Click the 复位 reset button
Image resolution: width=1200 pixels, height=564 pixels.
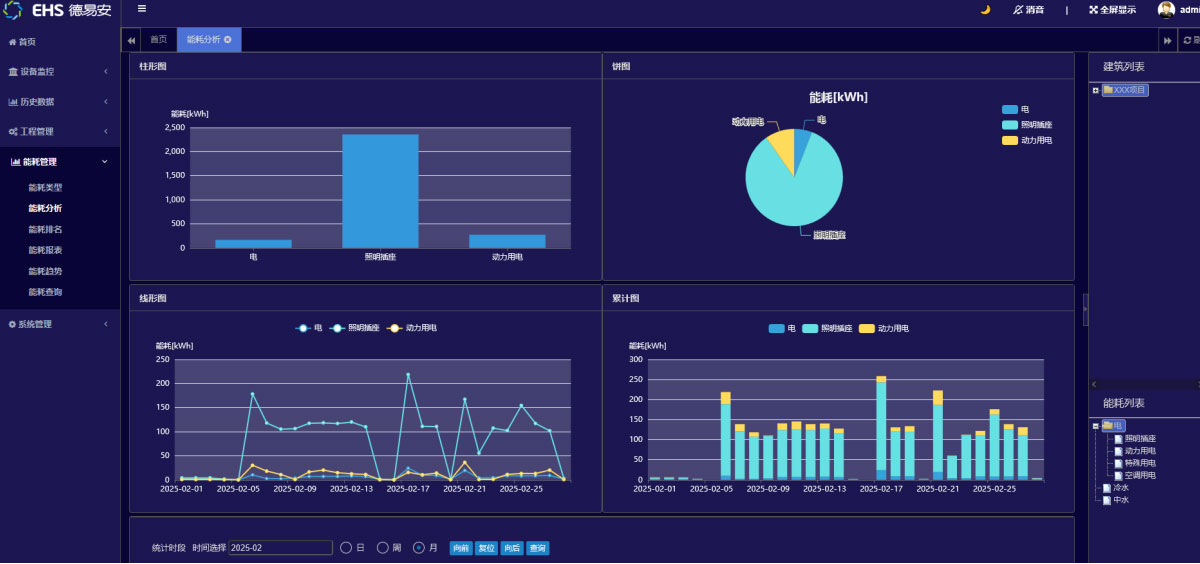487,548
